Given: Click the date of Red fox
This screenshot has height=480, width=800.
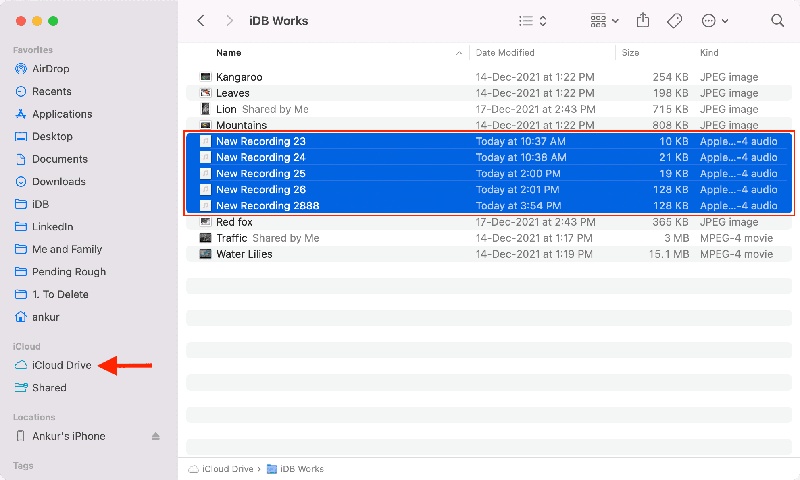Looking at the screenshot, I should tap(535, 222).
